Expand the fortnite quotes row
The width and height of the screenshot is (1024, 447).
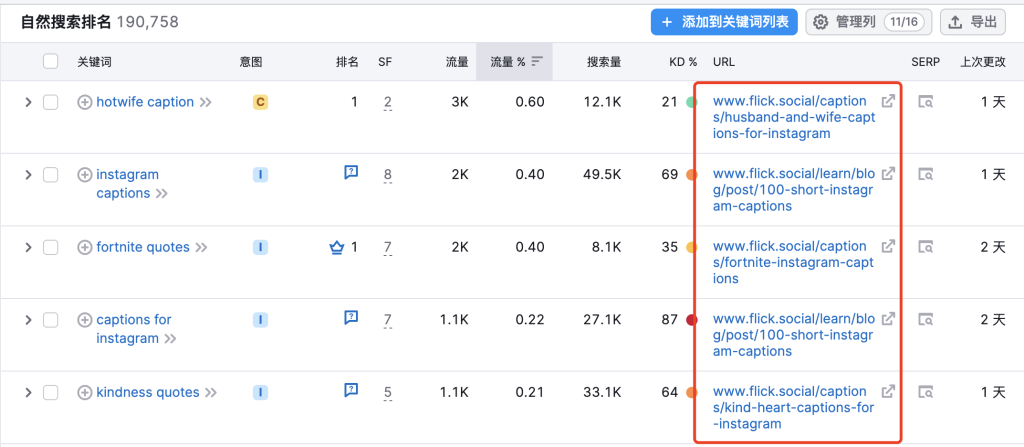[x=28, y=248]
